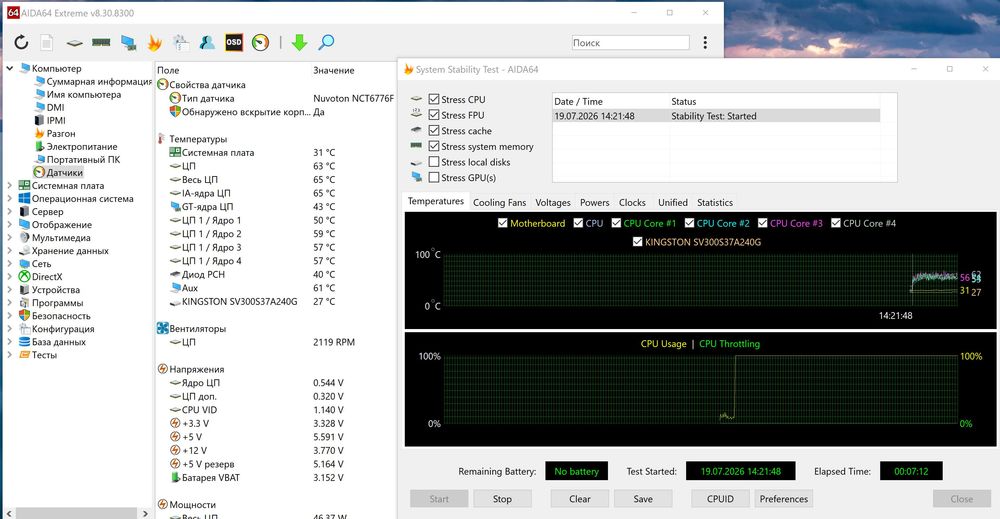Toggle the OSD panel icon
1000x519 pixels.
(x=234, y=43)
